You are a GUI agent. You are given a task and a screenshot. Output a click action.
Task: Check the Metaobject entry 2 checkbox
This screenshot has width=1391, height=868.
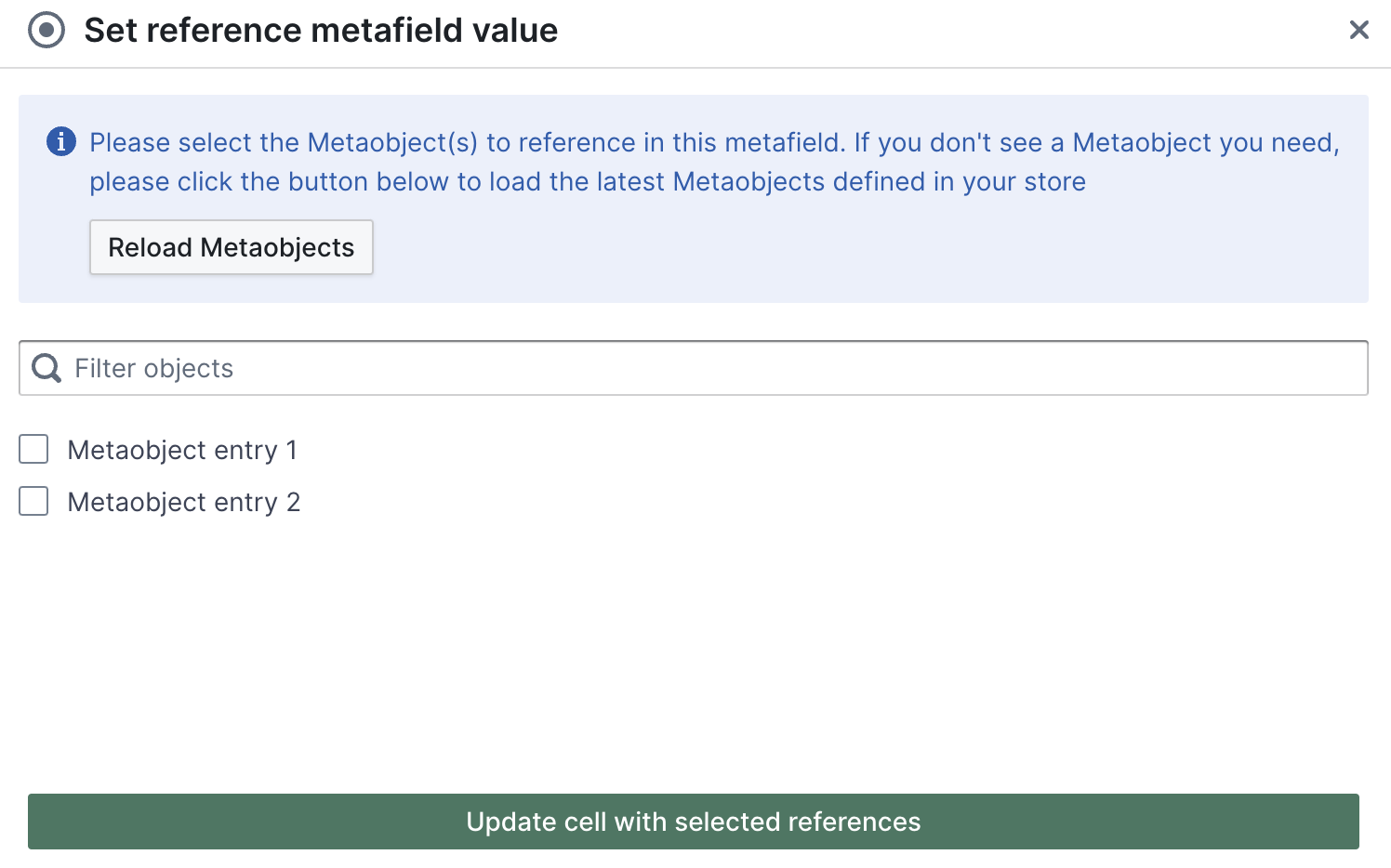point(33,501)
